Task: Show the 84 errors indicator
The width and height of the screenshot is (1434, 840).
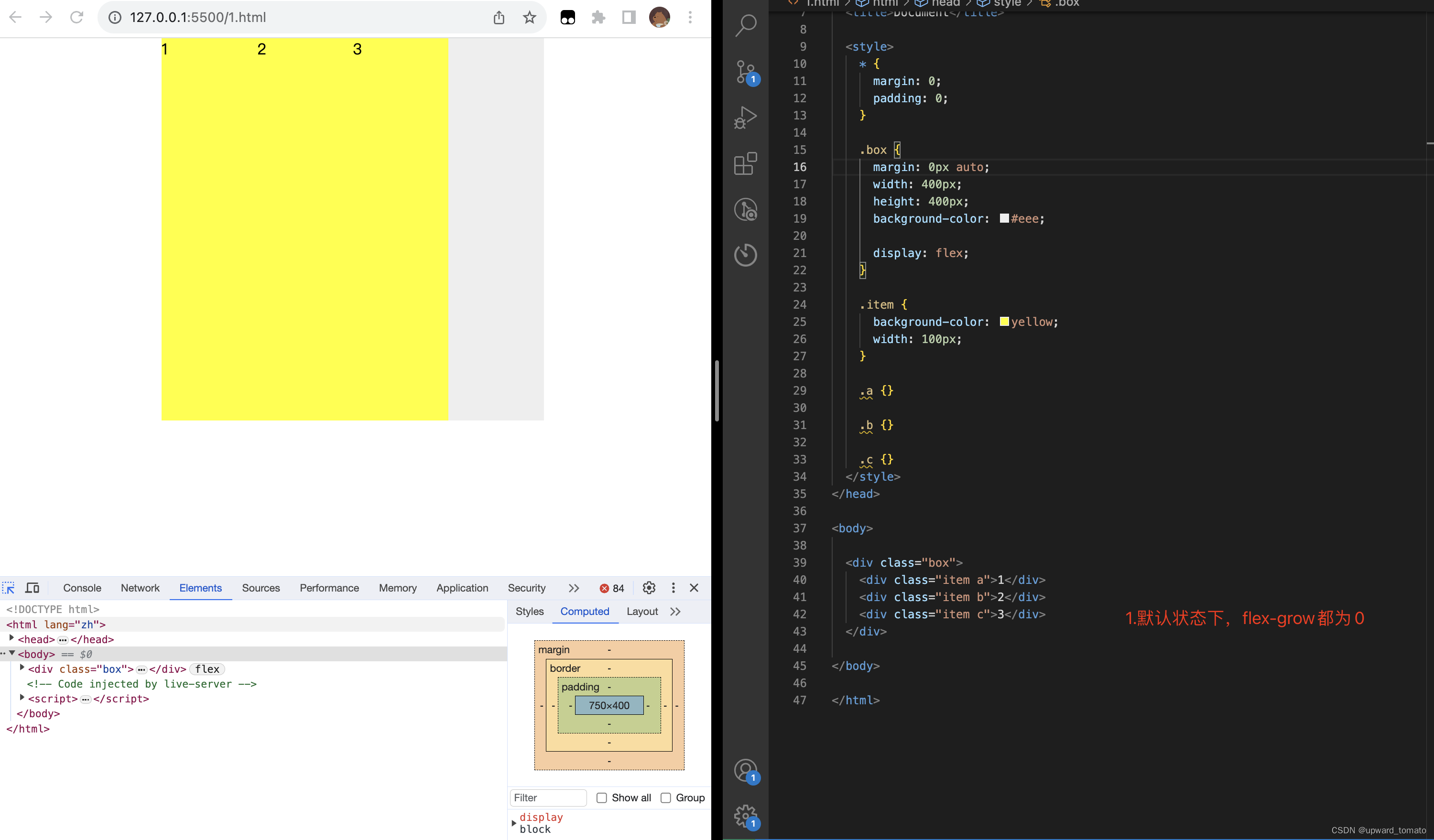Action: [x=612, y=589]
